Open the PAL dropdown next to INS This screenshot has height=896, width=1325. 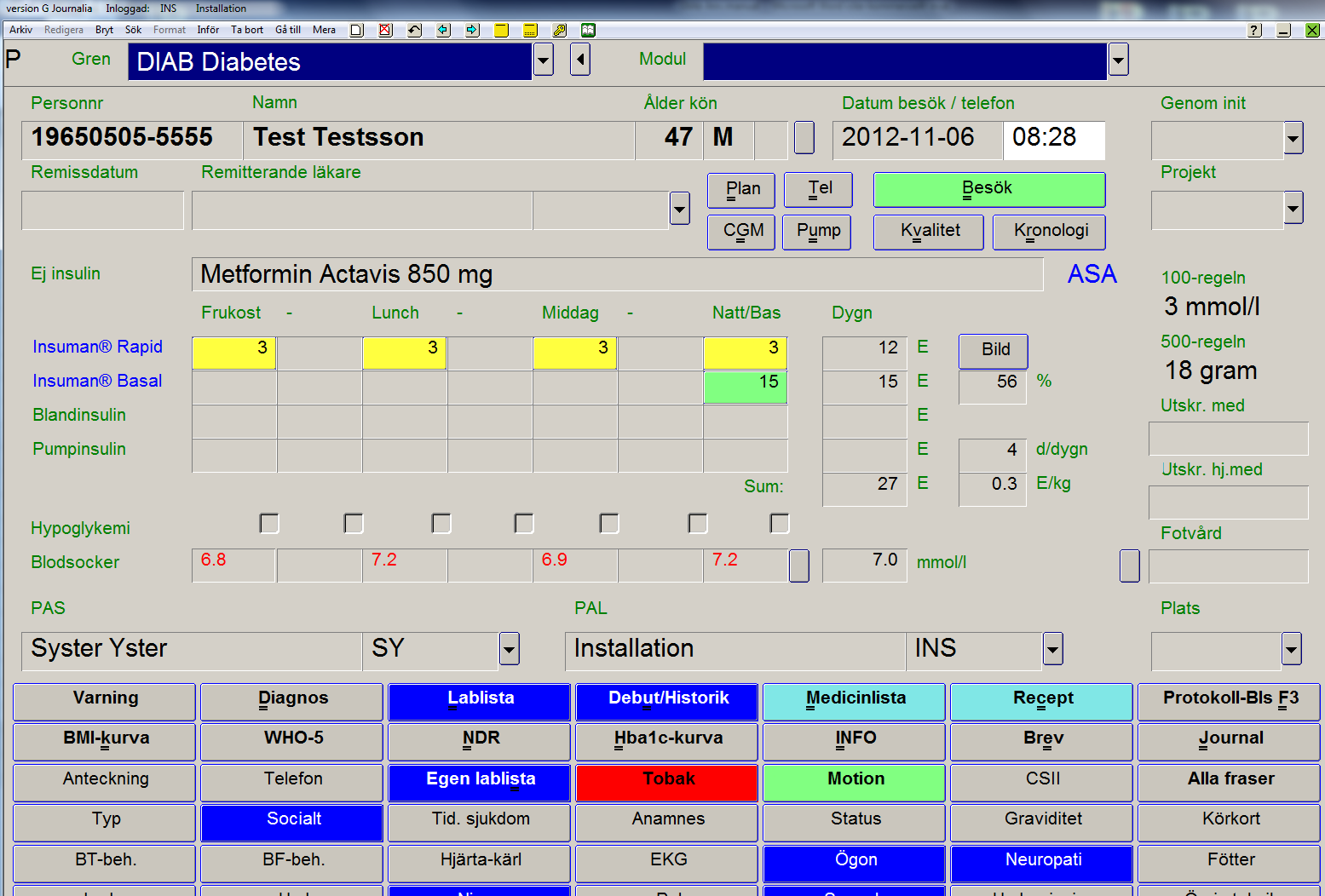click(x=1053, y=649)
